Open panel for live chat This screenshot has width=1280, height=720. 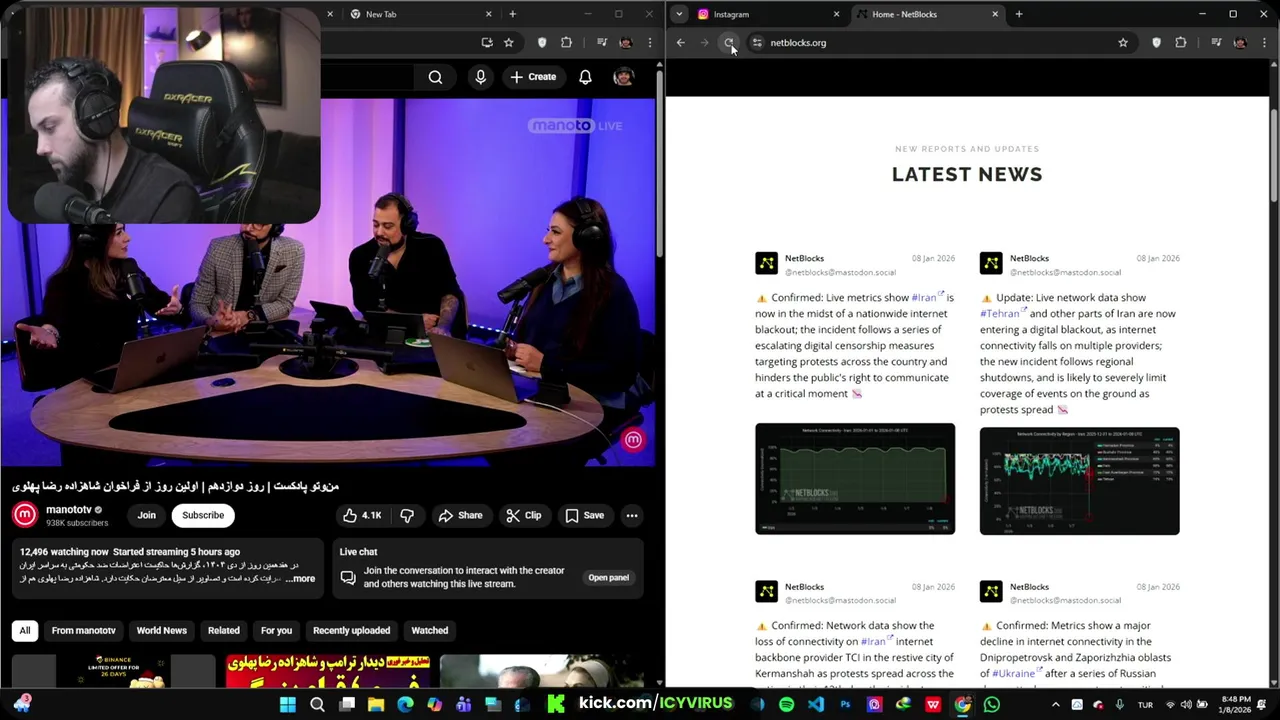coord(608,577)
